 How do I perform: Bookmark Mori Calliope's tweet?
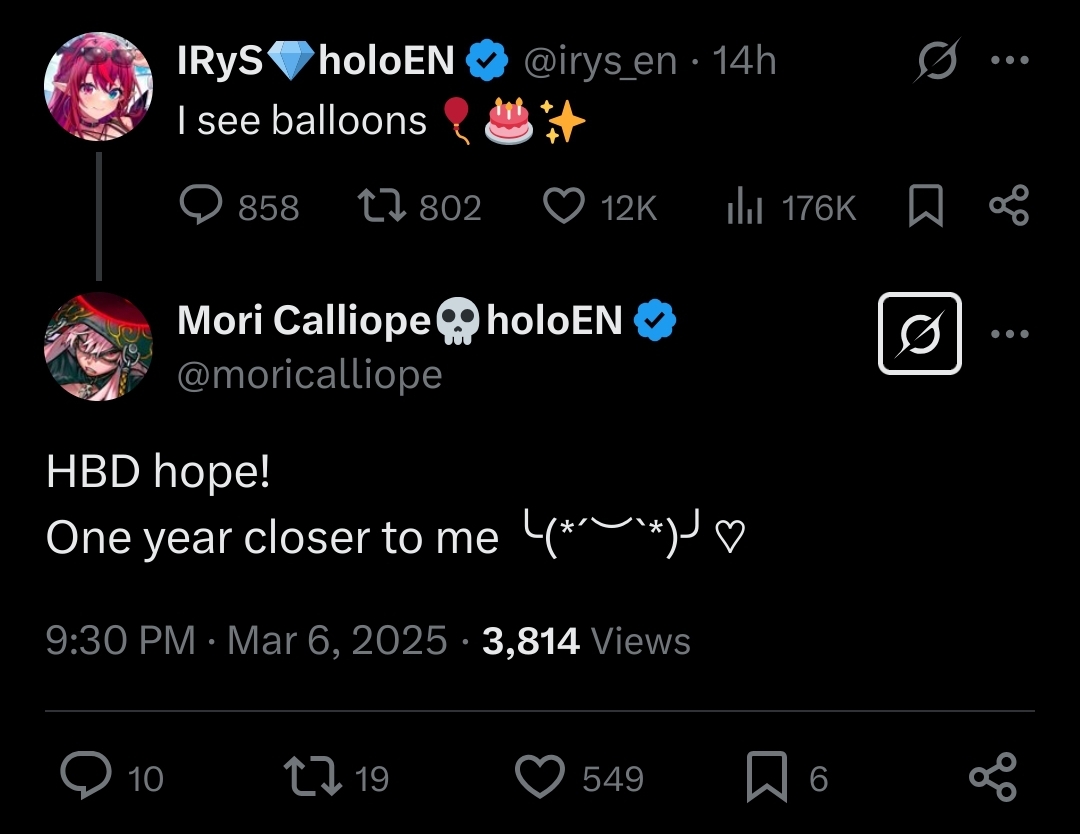point(766,777)
